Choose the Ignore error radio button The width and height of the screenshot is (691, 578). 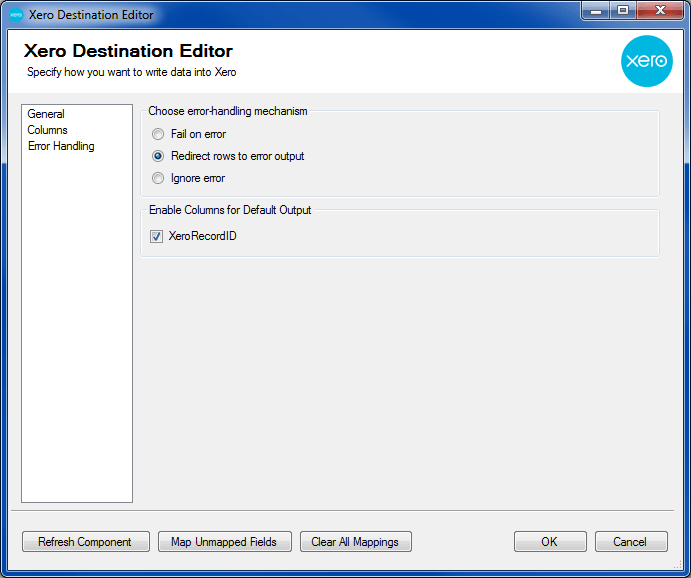pyautogui.click(x=158, y=178)
